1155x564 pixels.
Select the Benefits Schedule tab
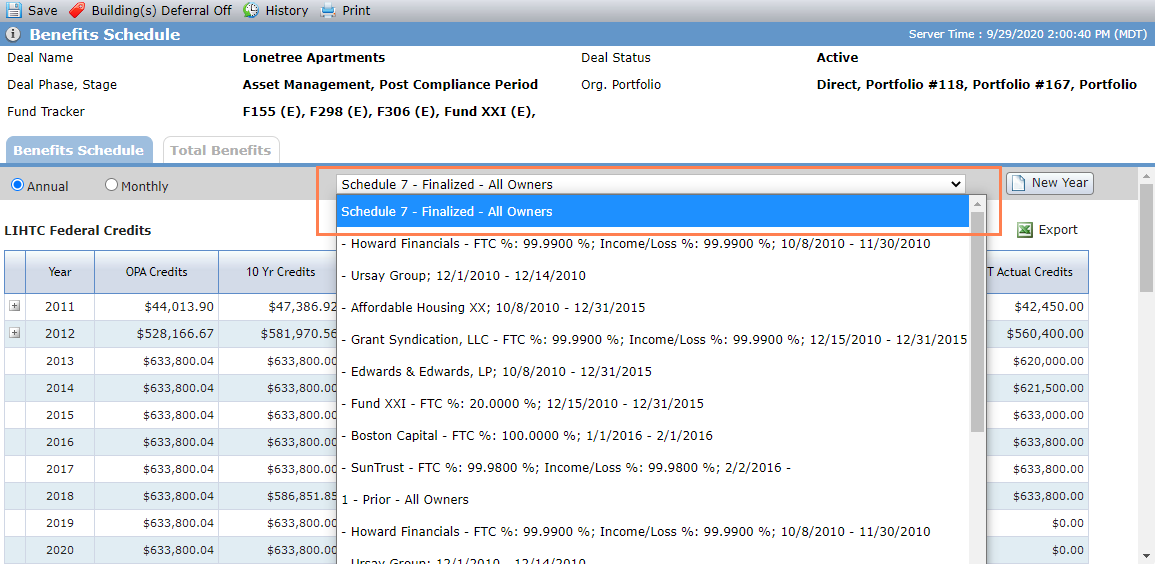(x=79, y=150)
